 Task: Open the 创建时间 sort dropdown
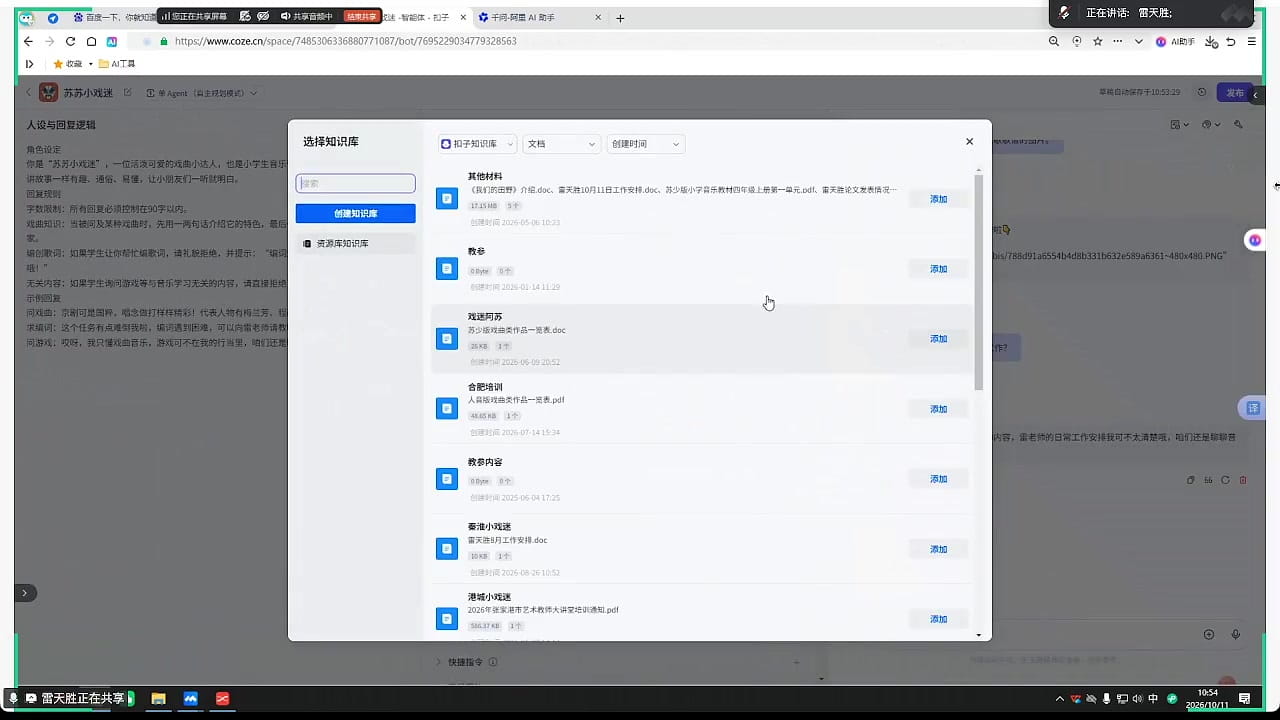click(645, 144)
